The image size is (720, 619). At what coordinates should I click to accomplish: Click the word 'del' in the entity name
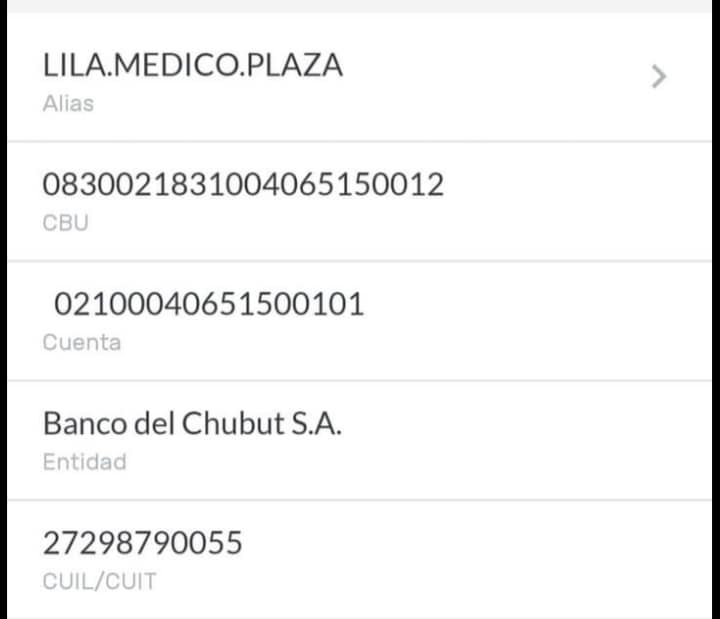tap(154, 423)
